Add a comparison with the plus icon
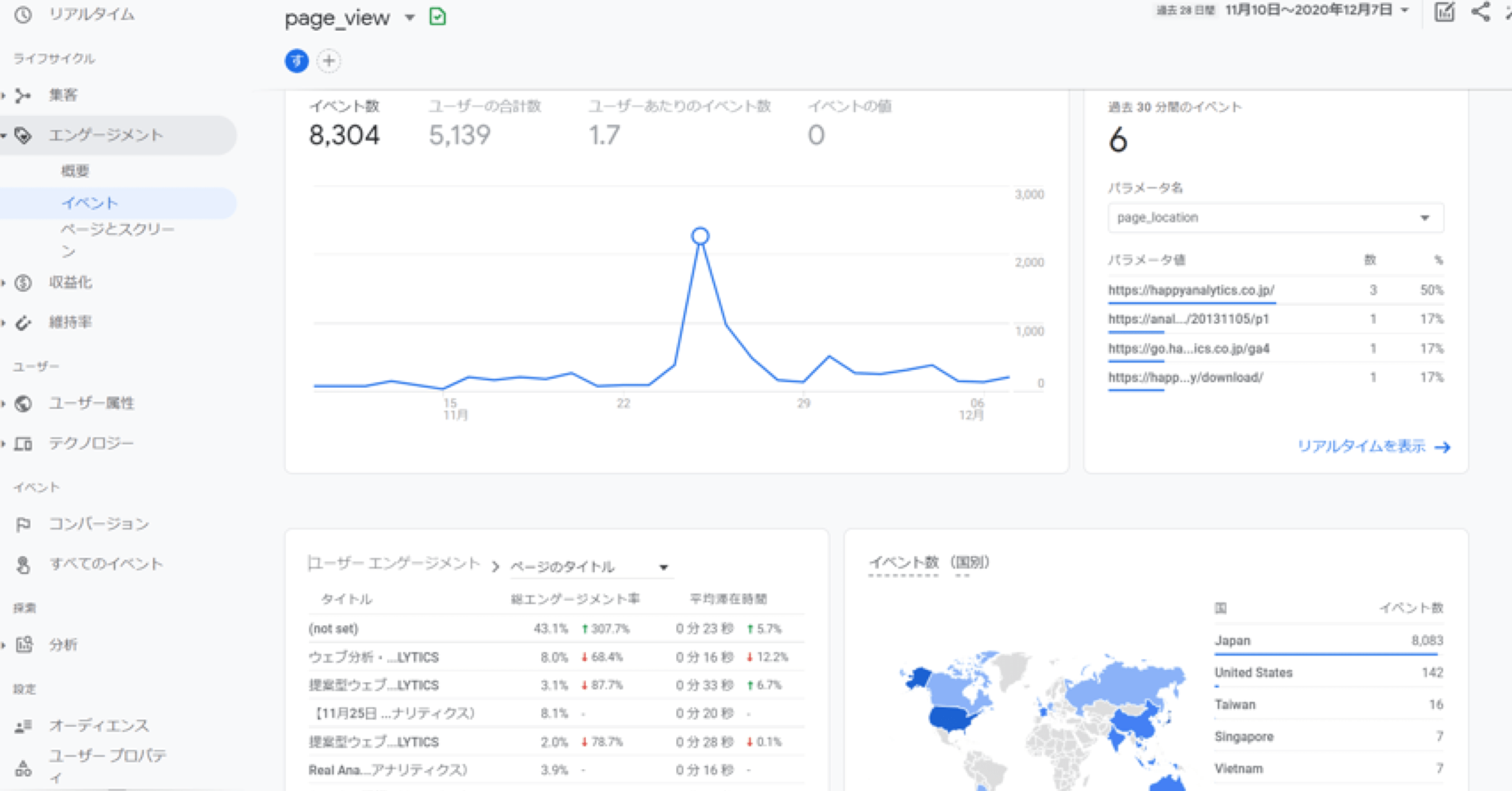The width and height of the screenshot is (1512, 791). pyautogui.click(x=329, y=60)
